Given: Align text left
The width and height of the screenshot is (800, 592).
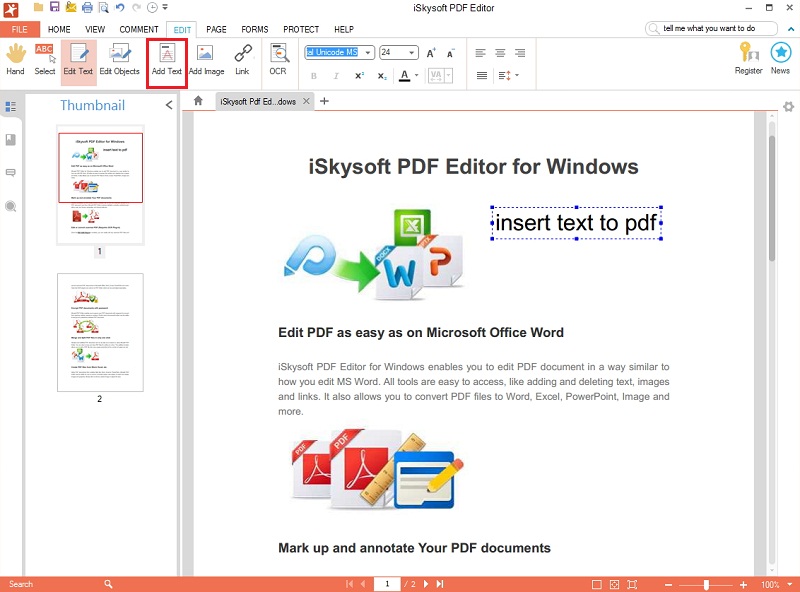Looking at the screenshot, I should (x=480, y=53).
